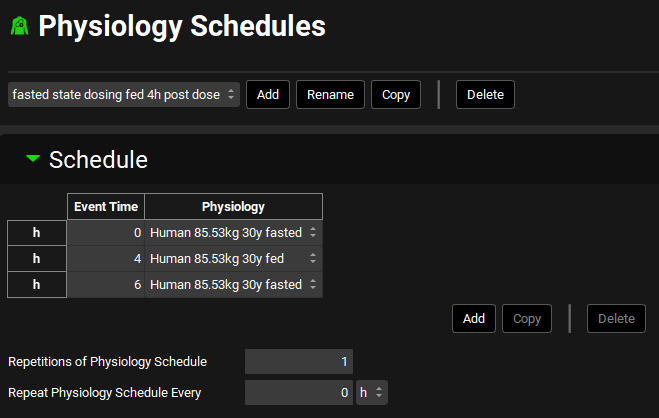Click the Event Time 6 cell
Image resolution: width=659 pixels, height=418 pixels.
coord(106,284)
